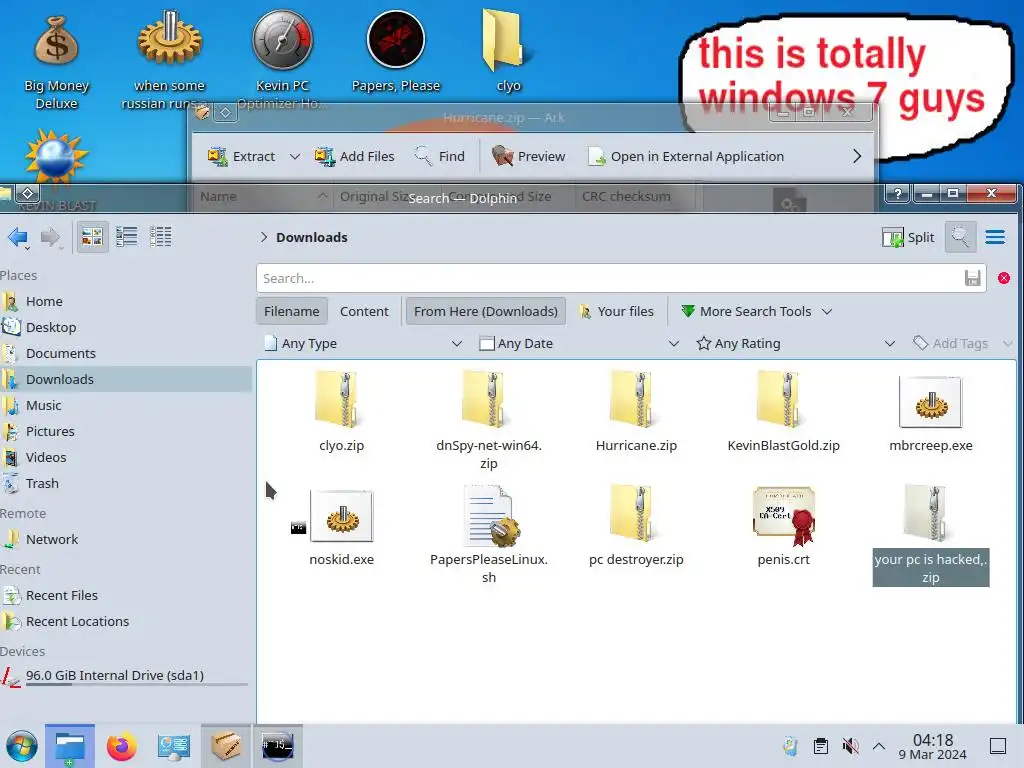
Task: Open Trash in Places panel
Action: click(x=125, y=484)
